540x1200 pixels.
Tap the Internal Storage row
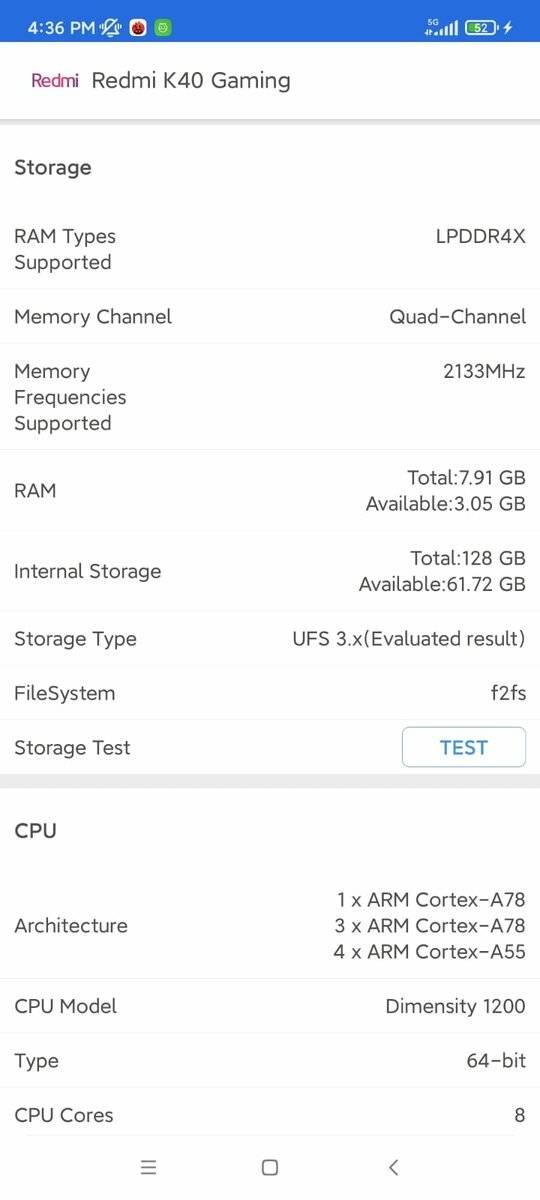[x=270, y=571]
